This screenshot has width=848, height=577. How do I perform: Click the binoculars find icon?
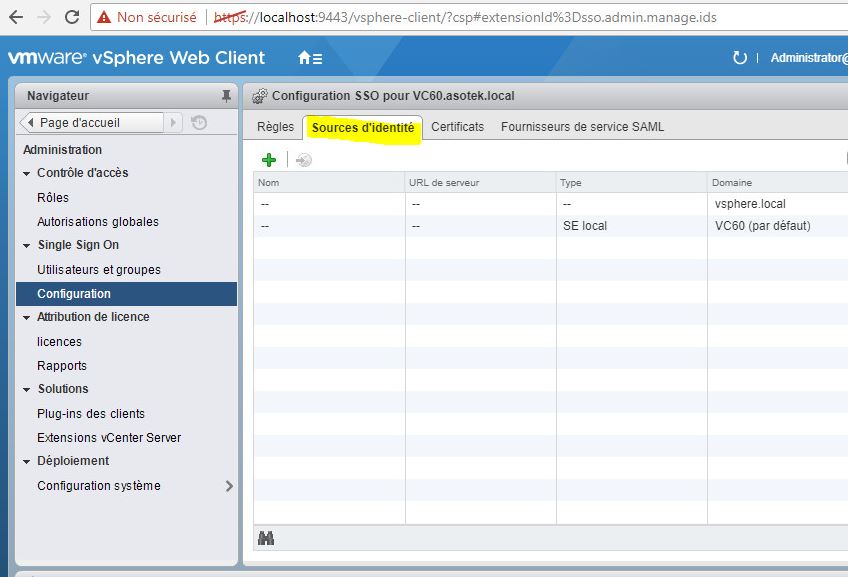(266, 538)
